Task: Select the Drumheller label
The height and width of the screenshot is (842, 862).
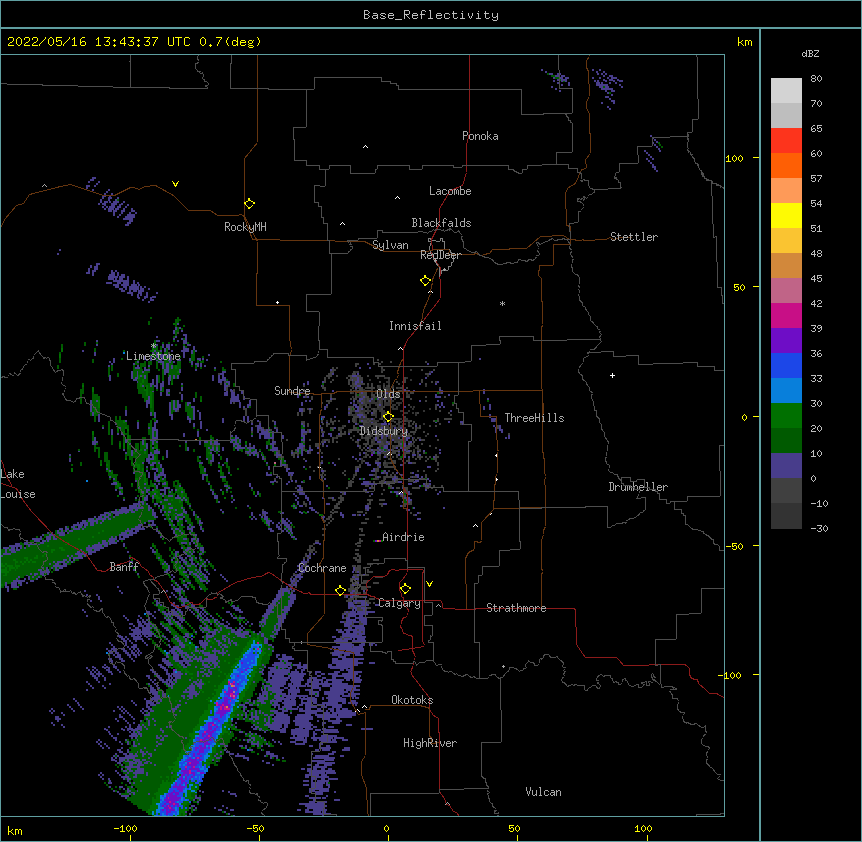Action: [638, 487]
